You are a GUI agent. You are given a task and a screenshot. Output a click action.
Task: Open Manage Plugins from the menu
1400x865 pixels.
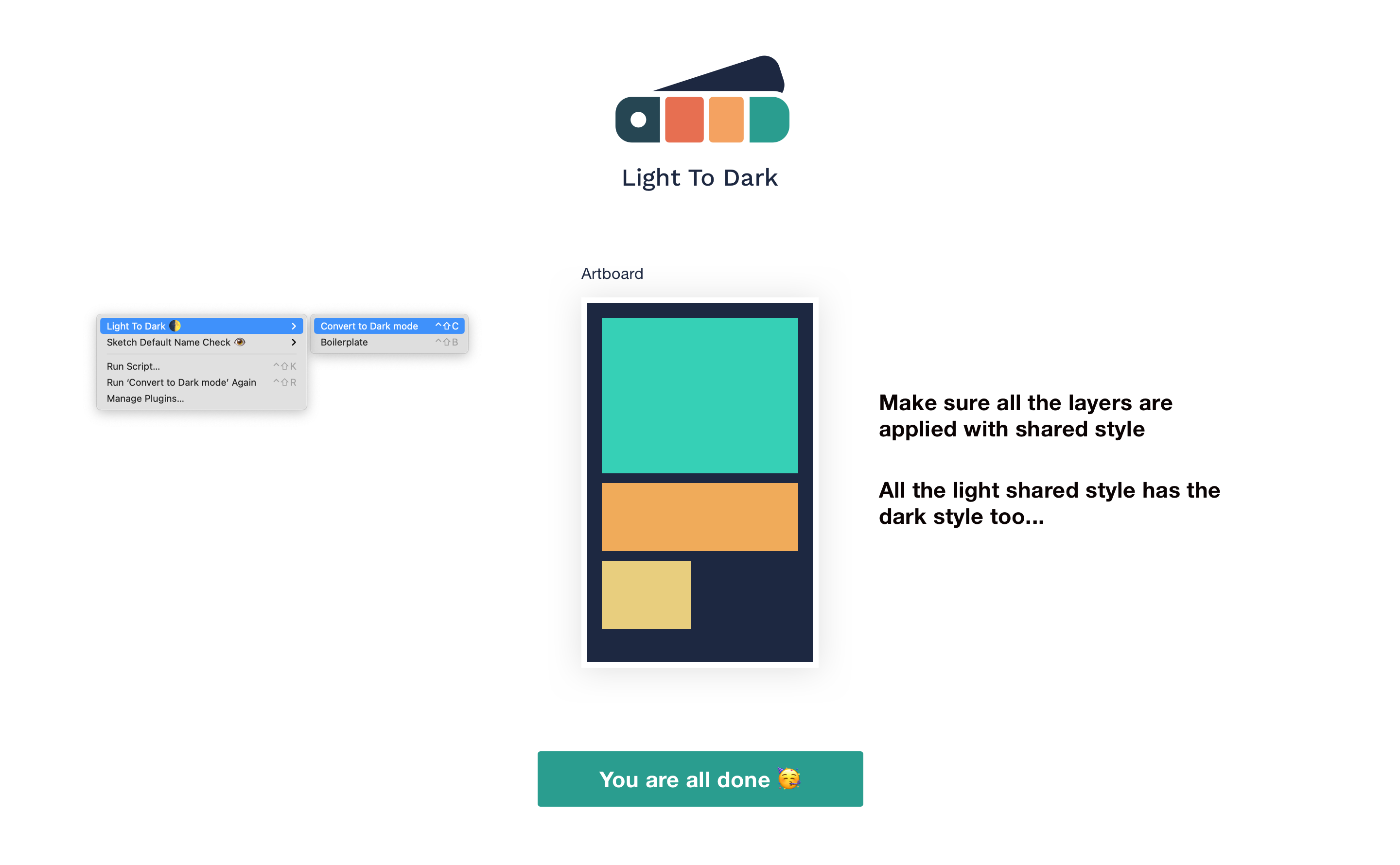[145, 398]
